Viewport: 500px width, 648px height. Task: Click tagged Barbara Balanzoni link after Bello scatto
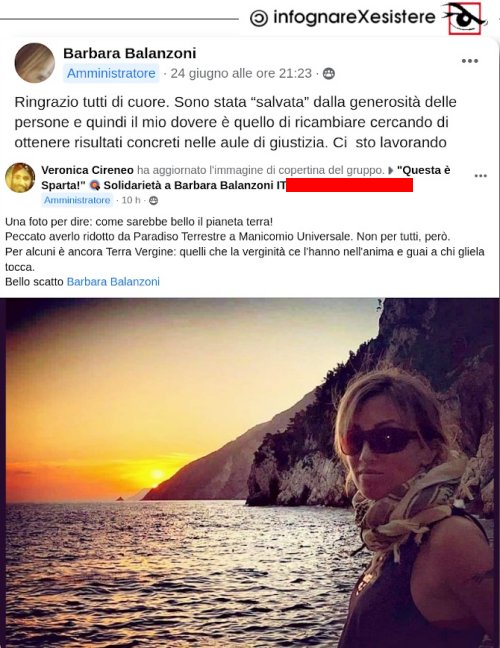pos(113,282)
